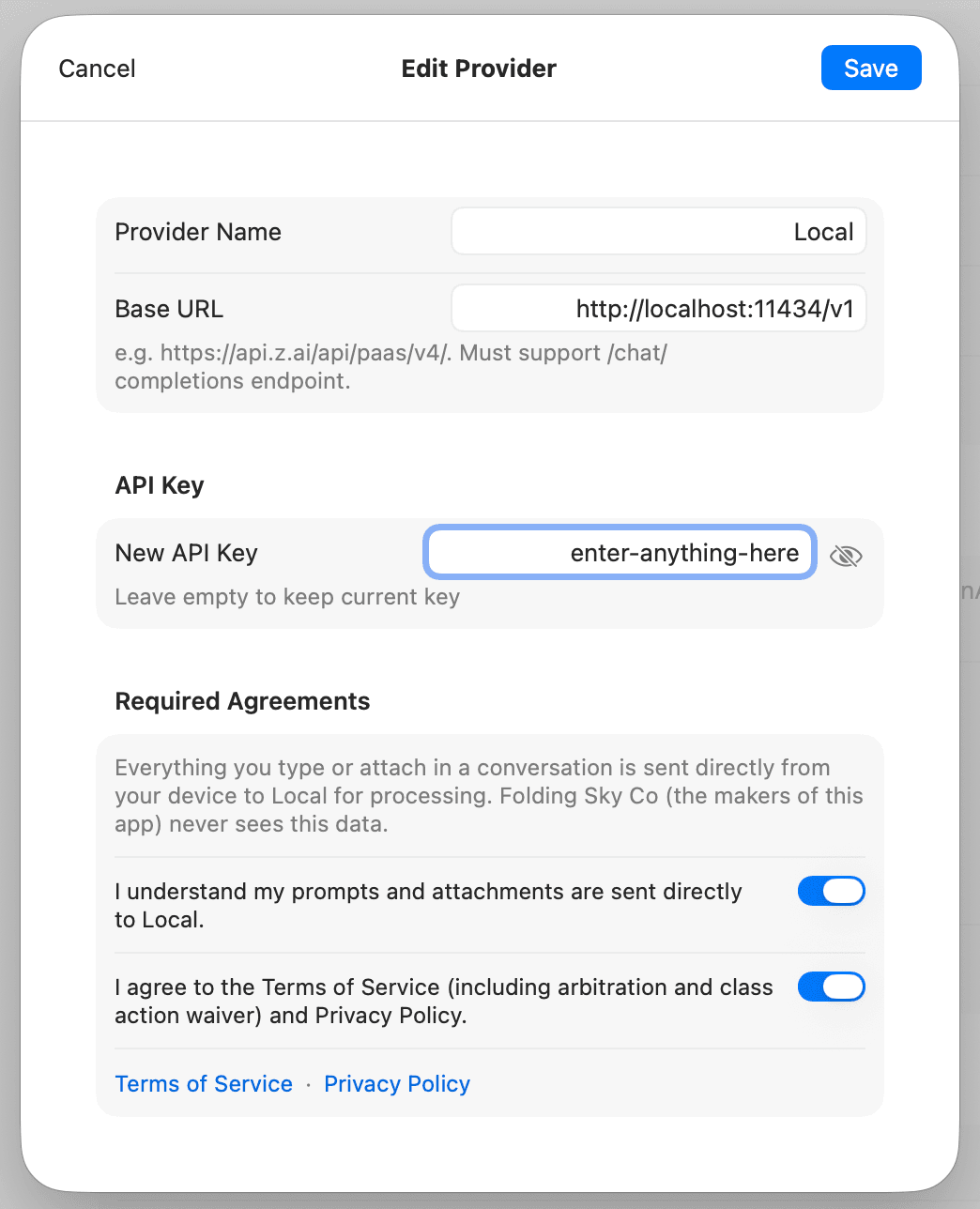Viewport: 980px width, 1209px height.
Task: Select the Base URL field
Action: point(657,308)
